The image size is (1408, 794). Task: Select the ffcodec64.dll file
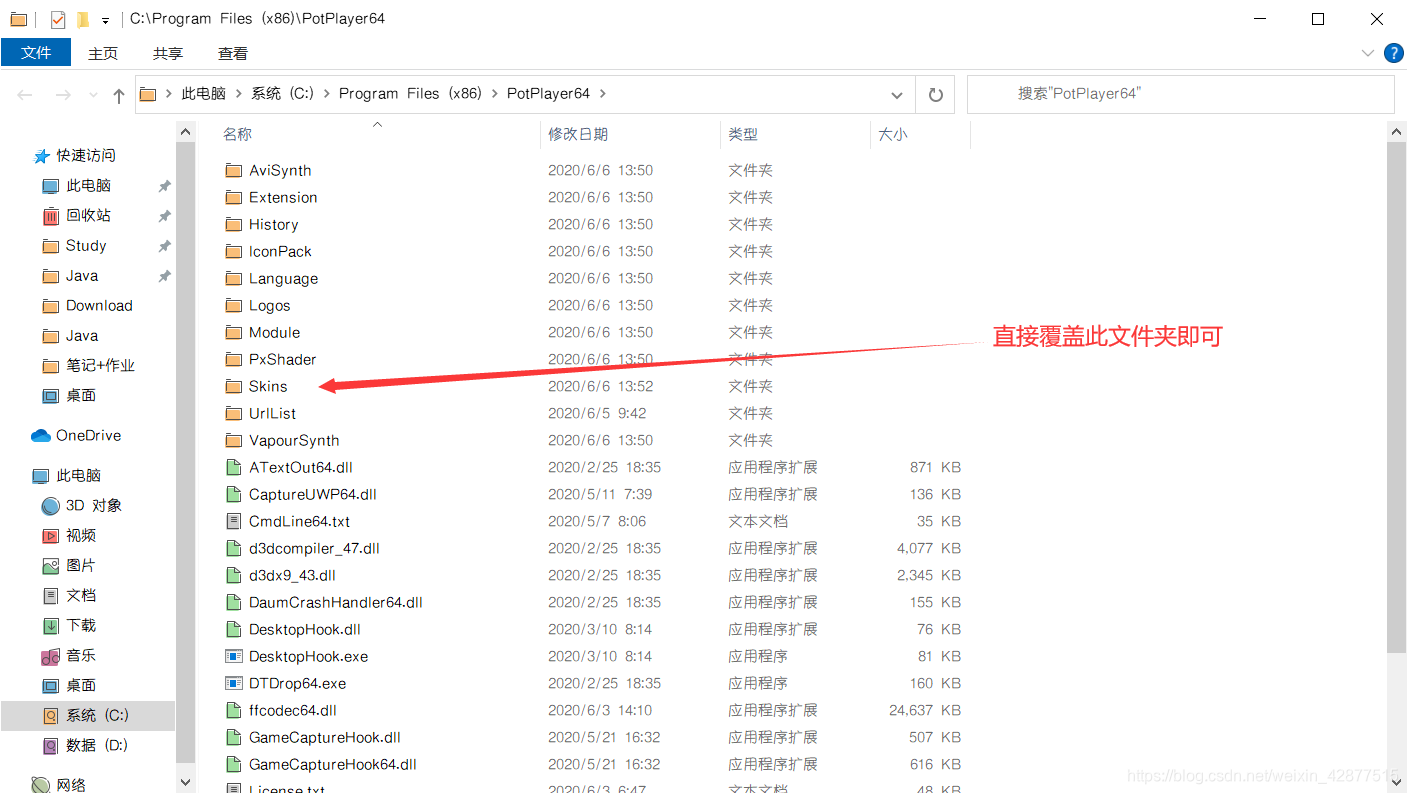(x=292, y=710)
